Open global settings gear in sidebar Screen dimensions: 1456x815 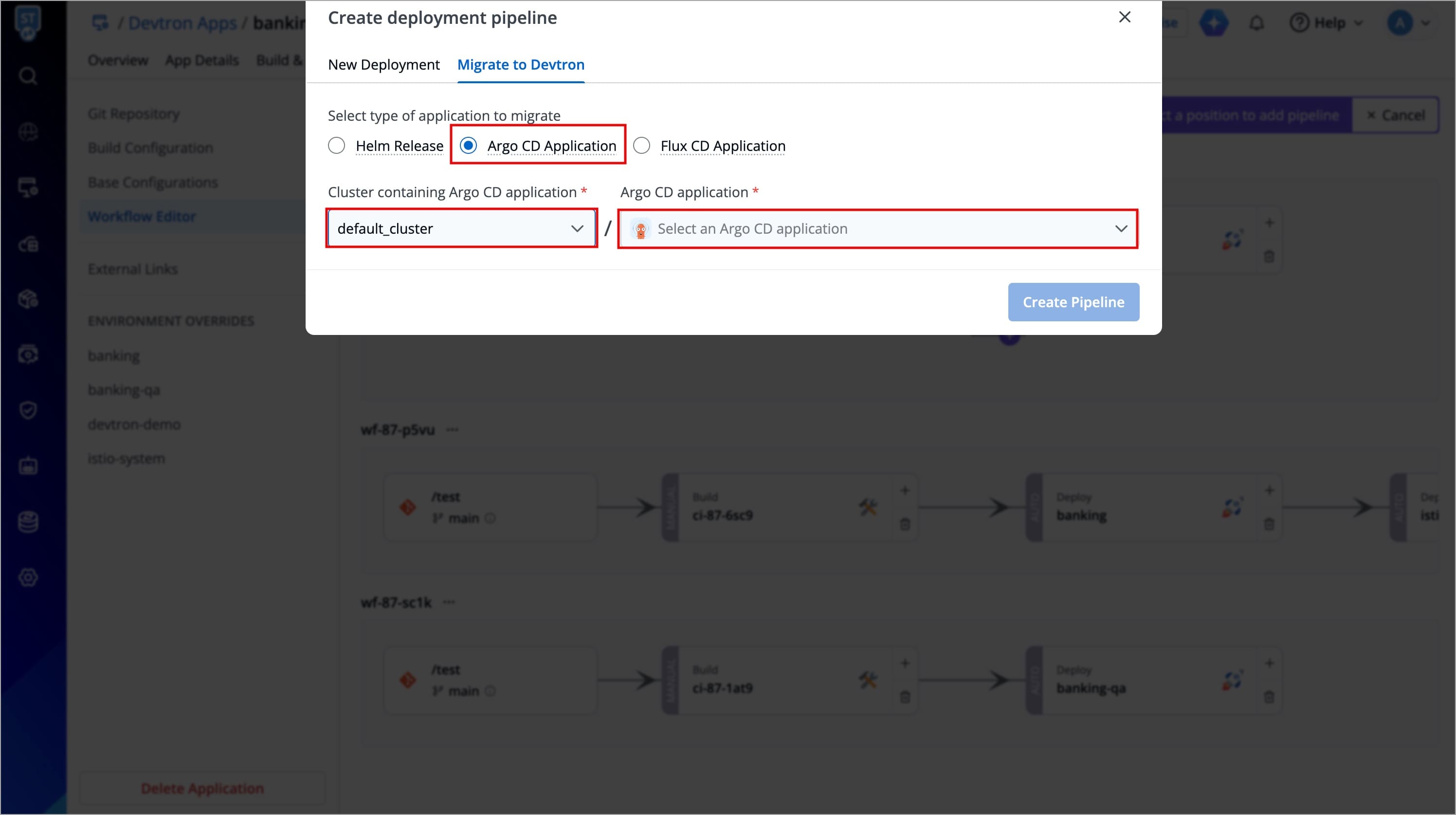(28, 577)
